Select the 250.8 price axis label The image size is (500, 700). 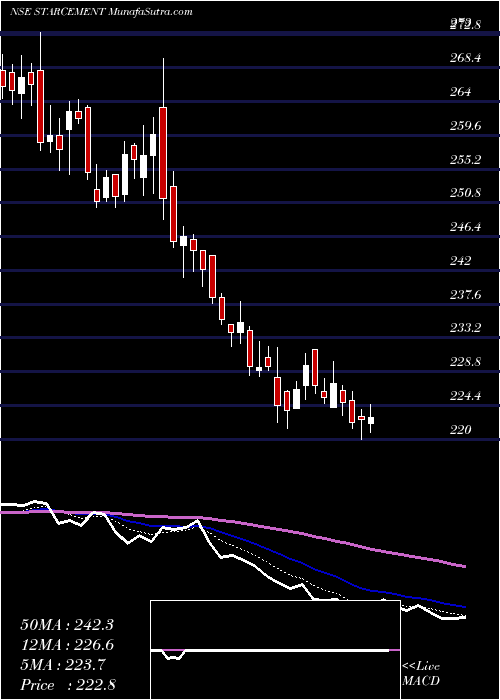[x=464, y=193]
